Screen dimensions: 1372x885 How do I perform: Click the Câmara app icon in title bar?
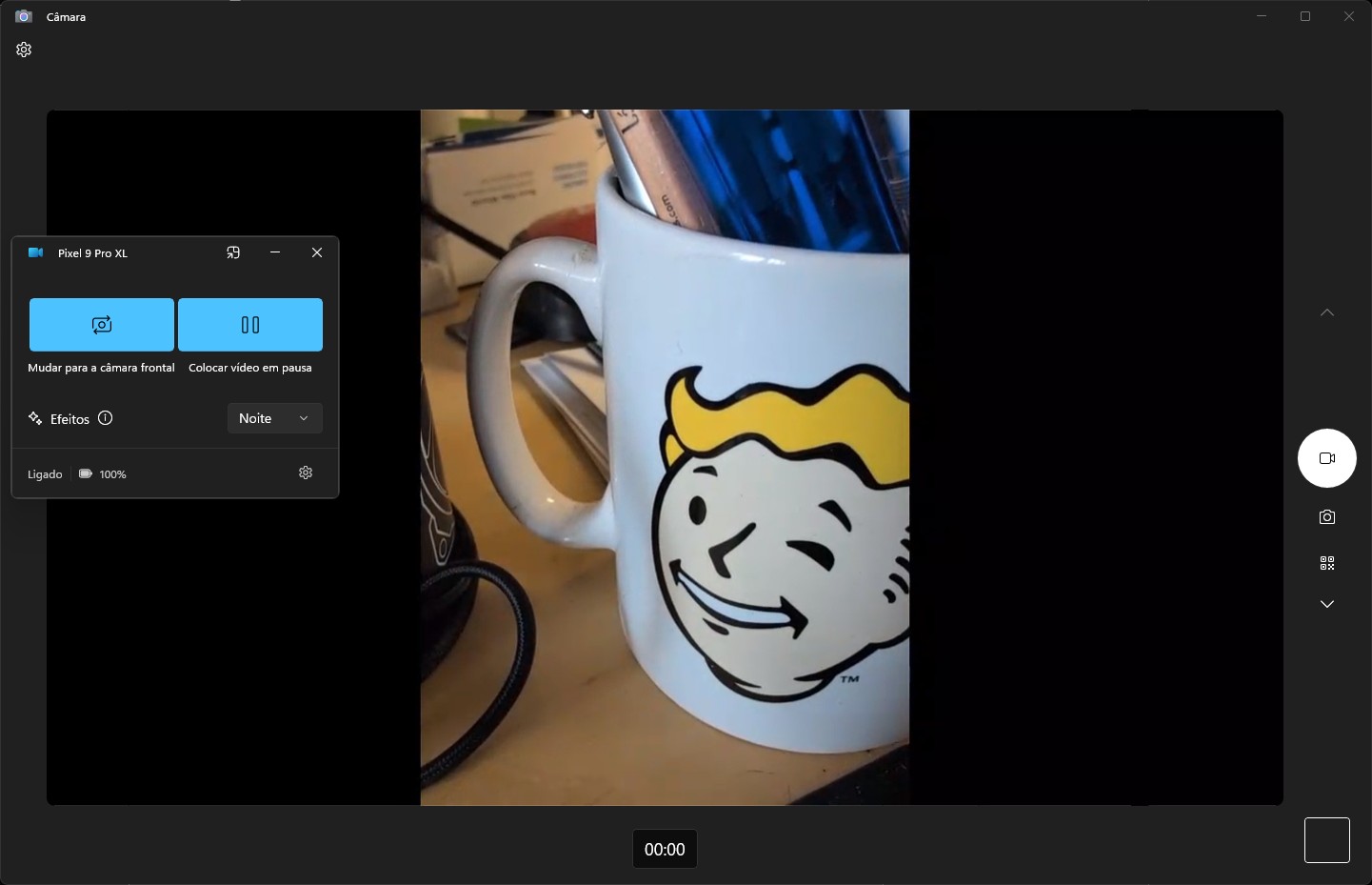(24, 16)
